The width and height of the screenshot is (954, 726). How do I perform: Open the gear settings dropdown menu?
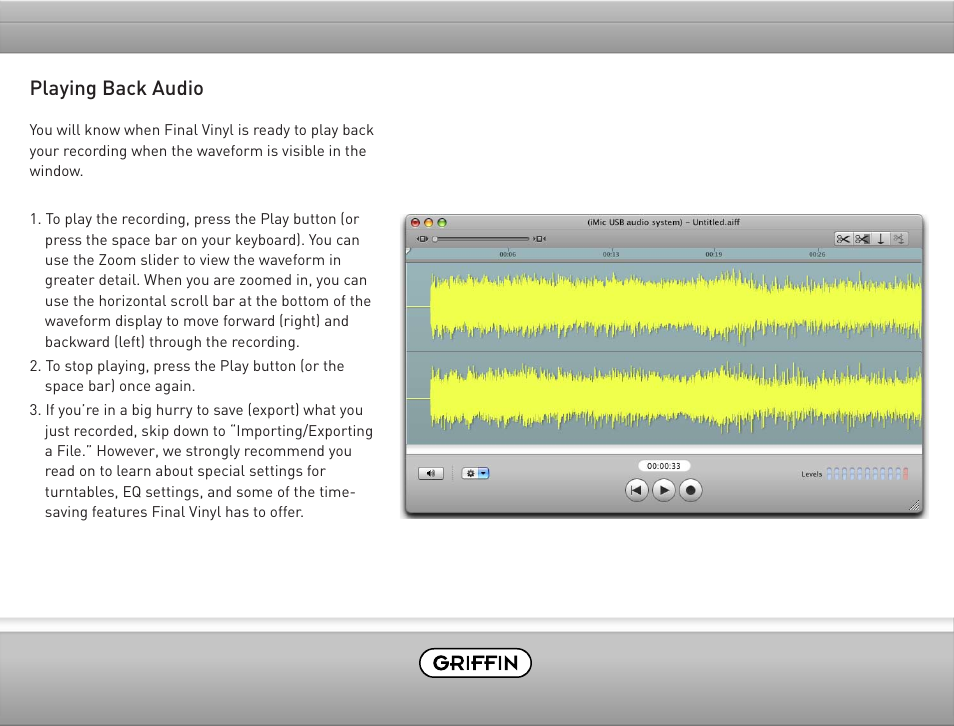pos(475,473)
